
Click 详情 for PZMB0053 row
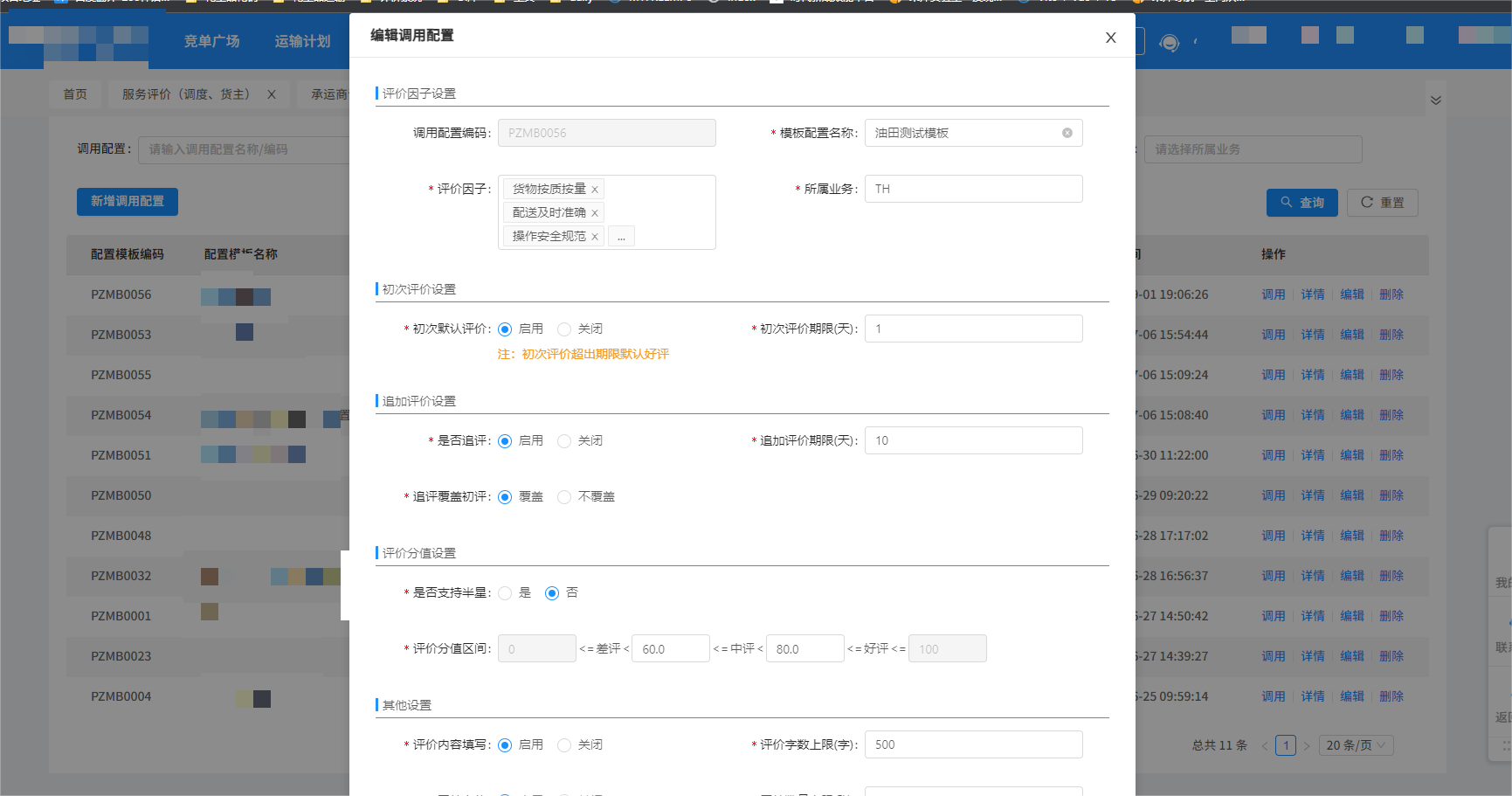click(x=1312, y=335)
